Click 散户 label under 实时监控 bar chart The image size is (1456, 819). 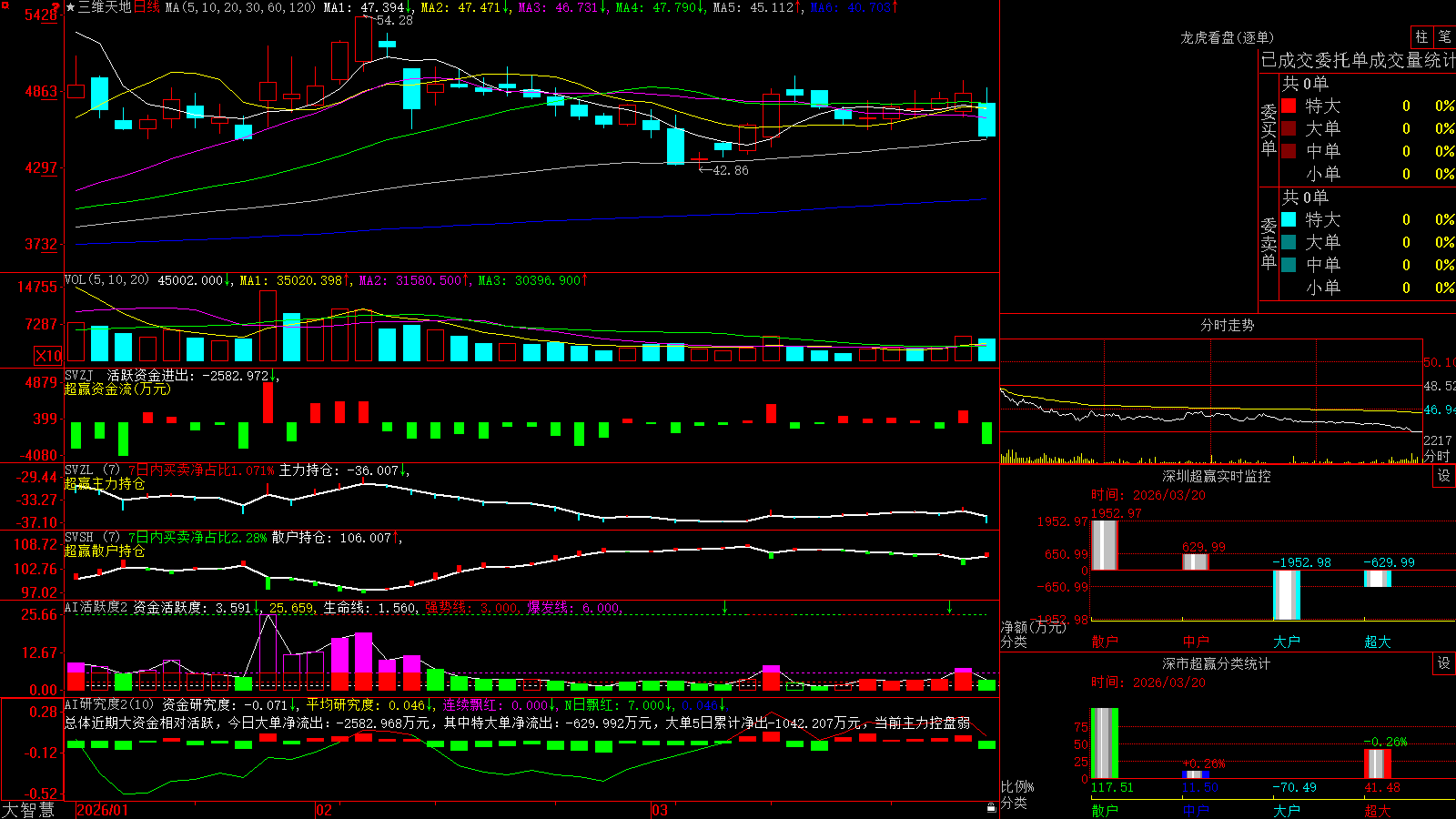[x=1105, y=642]
